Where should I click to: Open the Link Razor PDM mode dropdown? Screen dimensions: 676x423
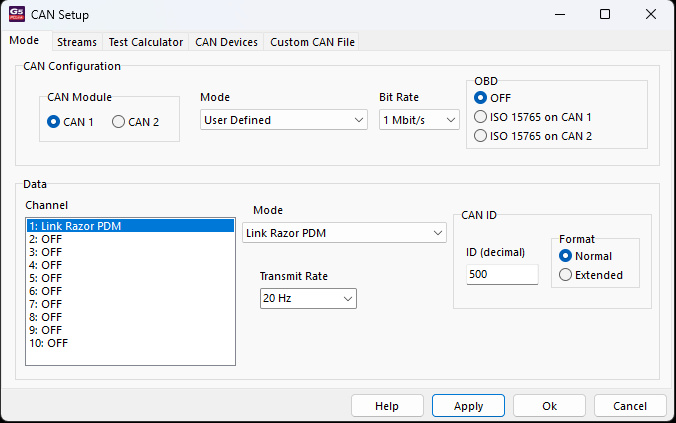coord(344,233)
